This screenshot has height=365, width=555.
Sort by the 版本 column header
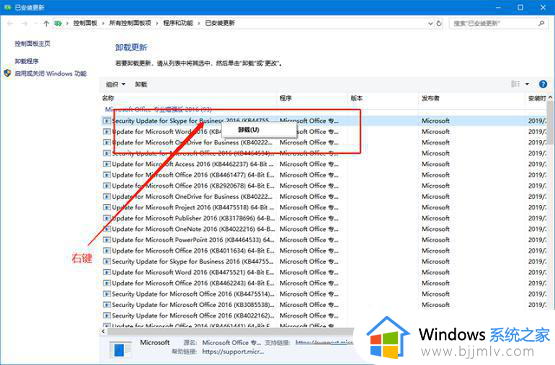(x=356, y=98)
